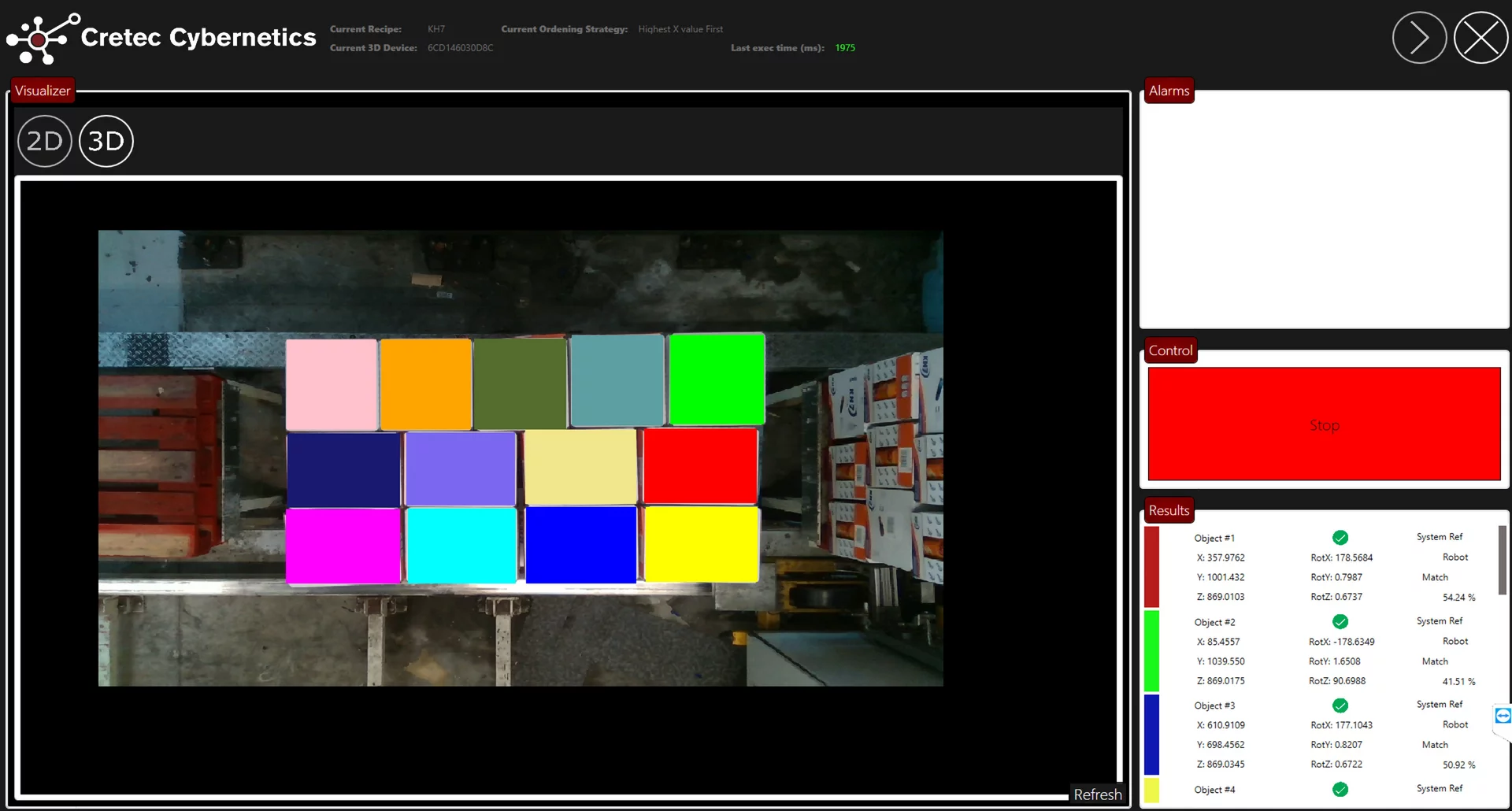1512x811 pixels.
Task: Select the Results panel tab
Action: pos(1169,510)
